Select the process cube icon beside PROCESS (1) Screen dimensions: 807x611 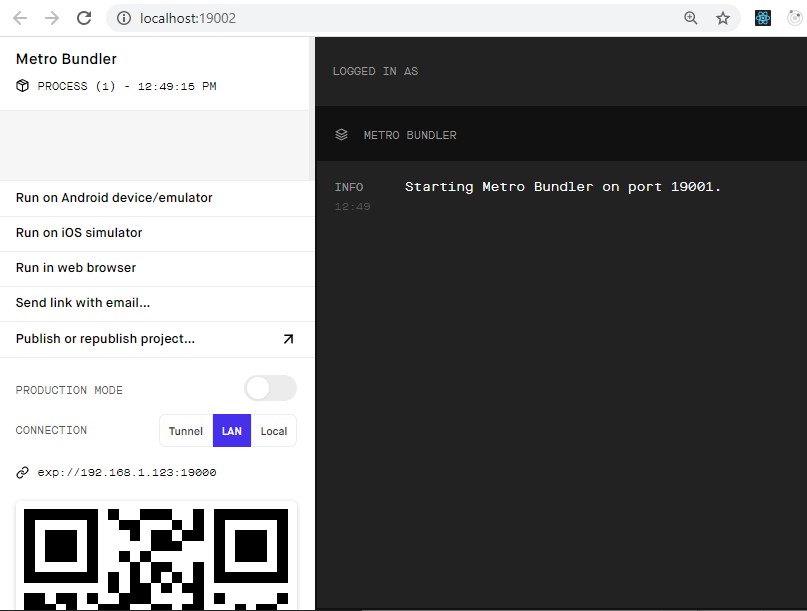tap(22, 85)
